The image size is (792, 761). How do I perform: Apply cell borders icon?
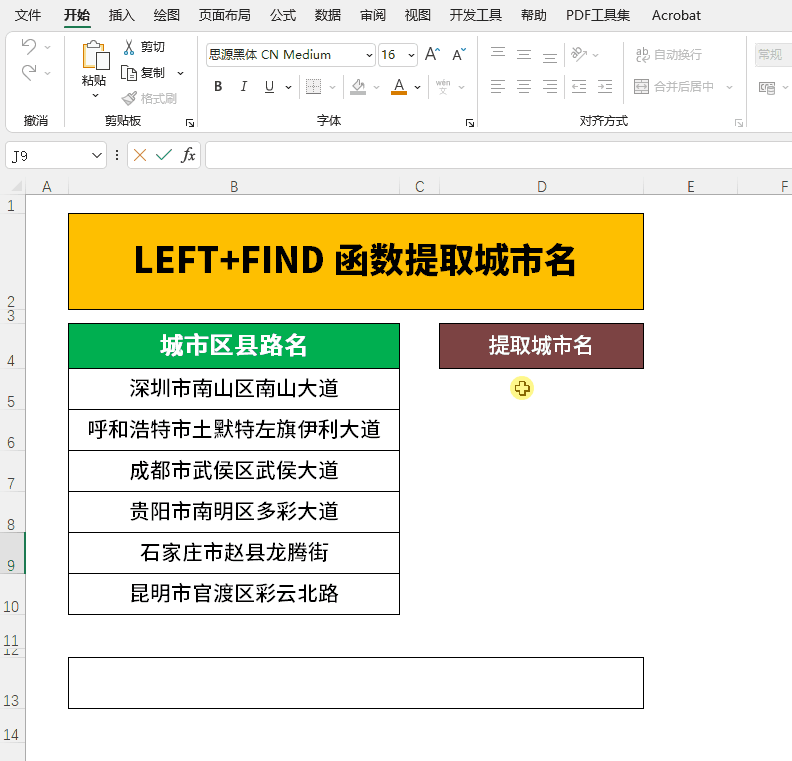coord(314,87)
